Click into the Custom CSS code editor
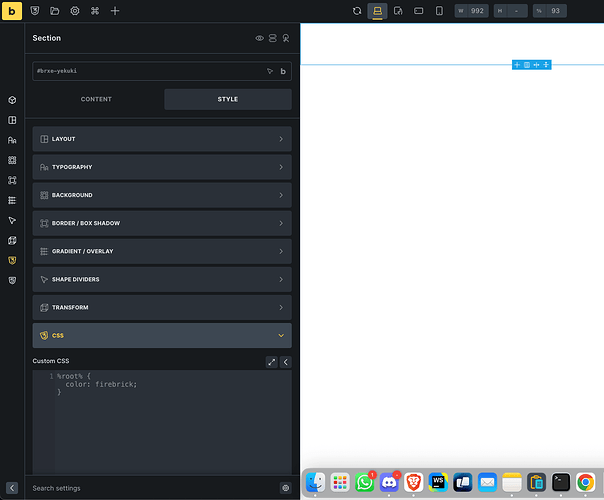This screenshot has width=604, height=500. pos(162,422)
